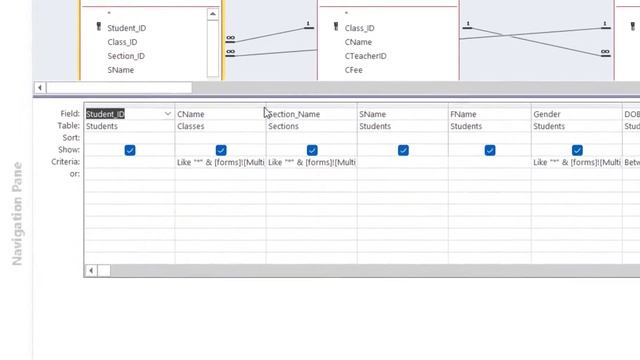
Task: Click the asterisk in Students table list
Action: coord(109,14)
